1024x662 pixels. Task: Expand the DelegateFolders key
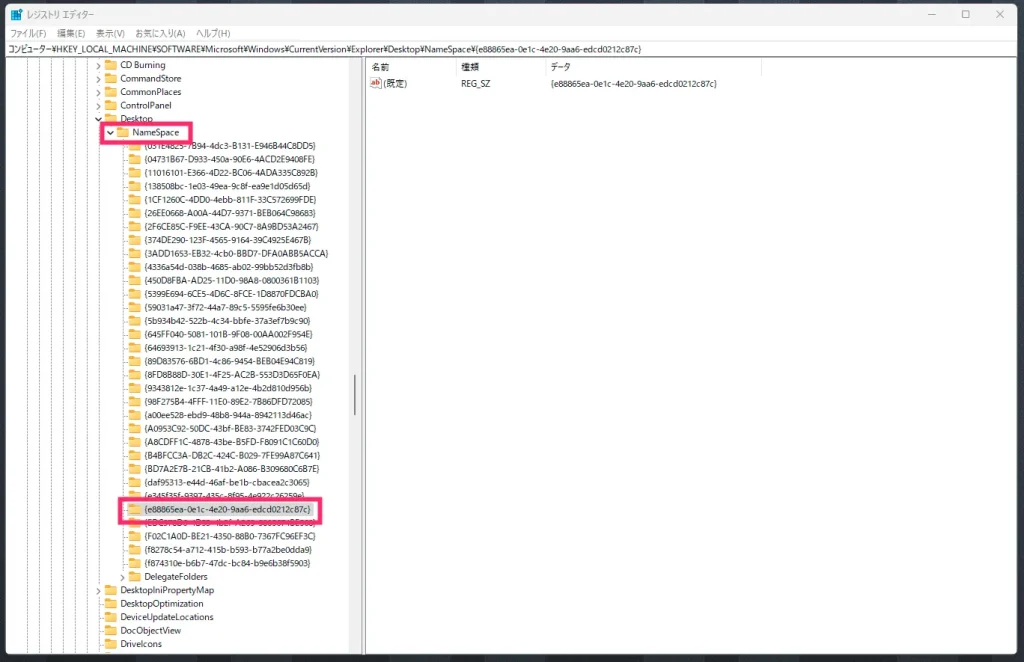(122, 577)
